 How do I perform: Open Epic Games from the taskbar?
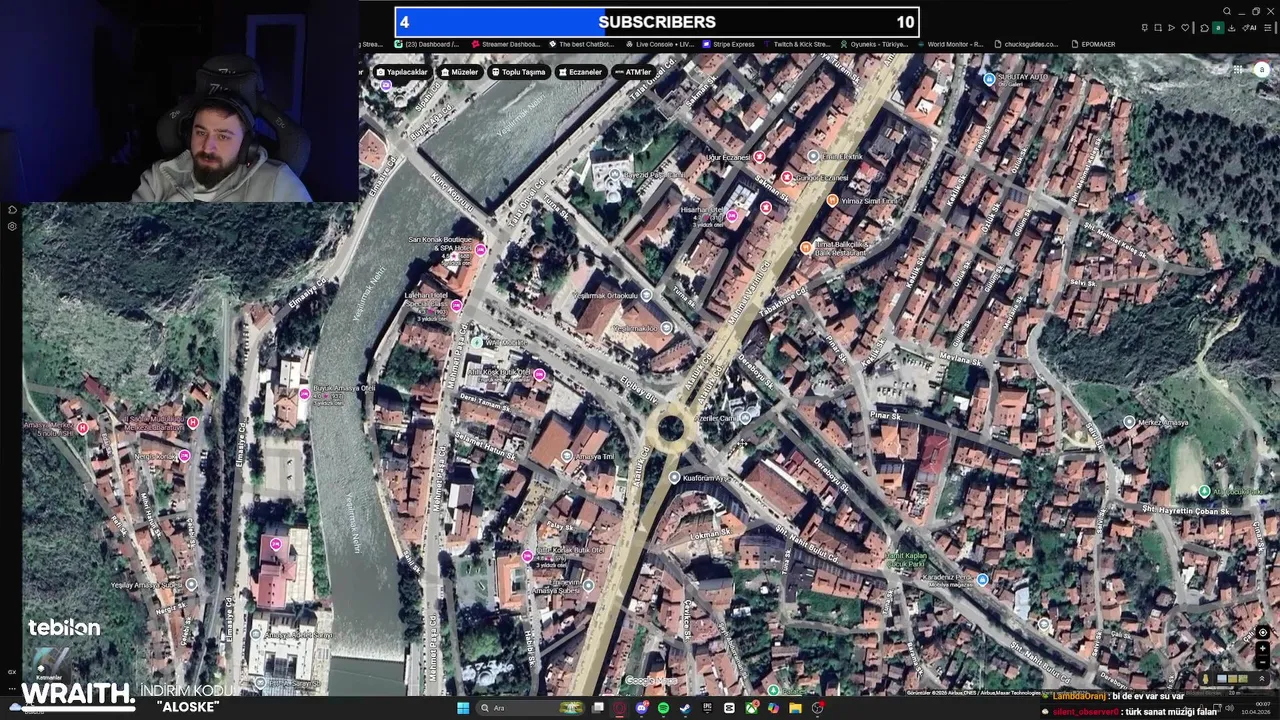707,708
